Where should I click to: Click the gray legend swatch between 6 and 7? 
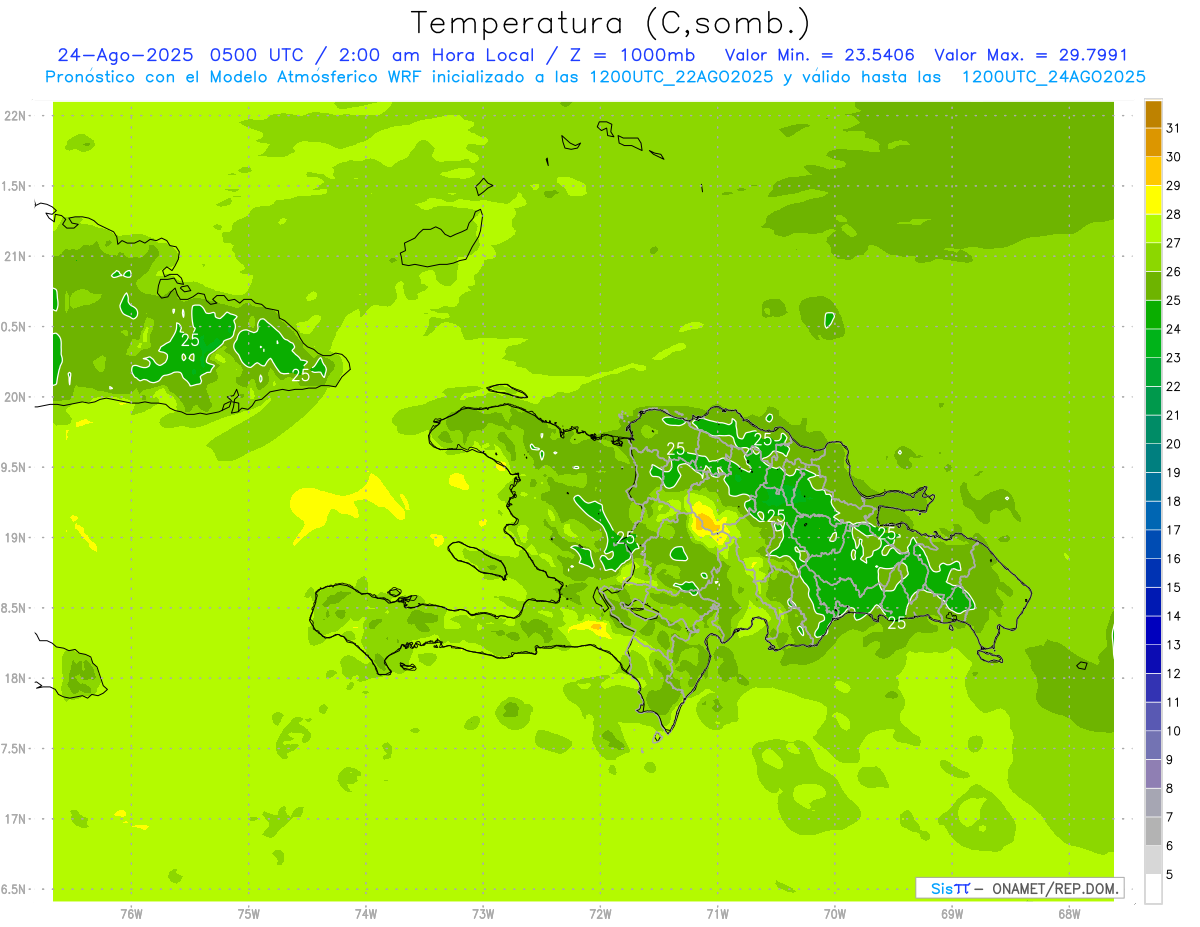coord(1153,831)
